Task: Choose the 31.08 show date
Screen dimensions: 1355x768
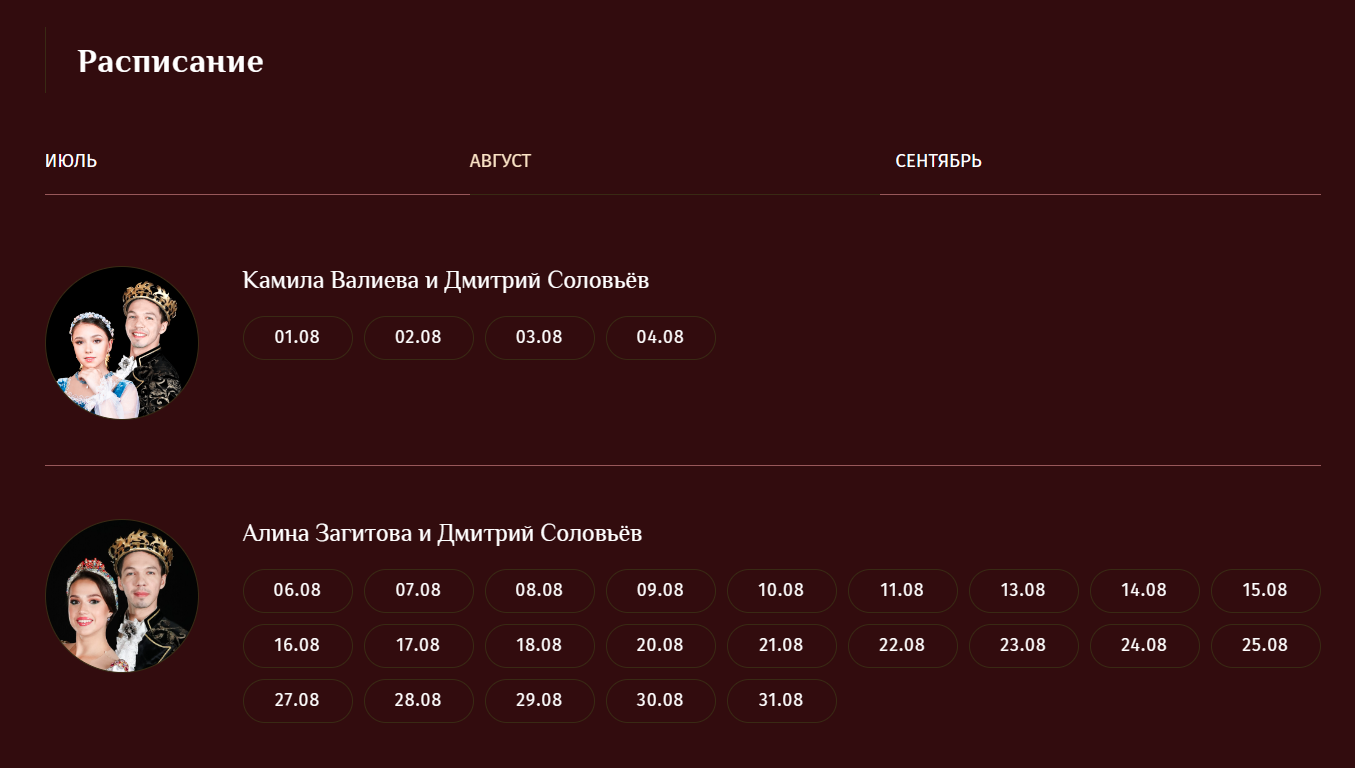Action: click(781, 701)
